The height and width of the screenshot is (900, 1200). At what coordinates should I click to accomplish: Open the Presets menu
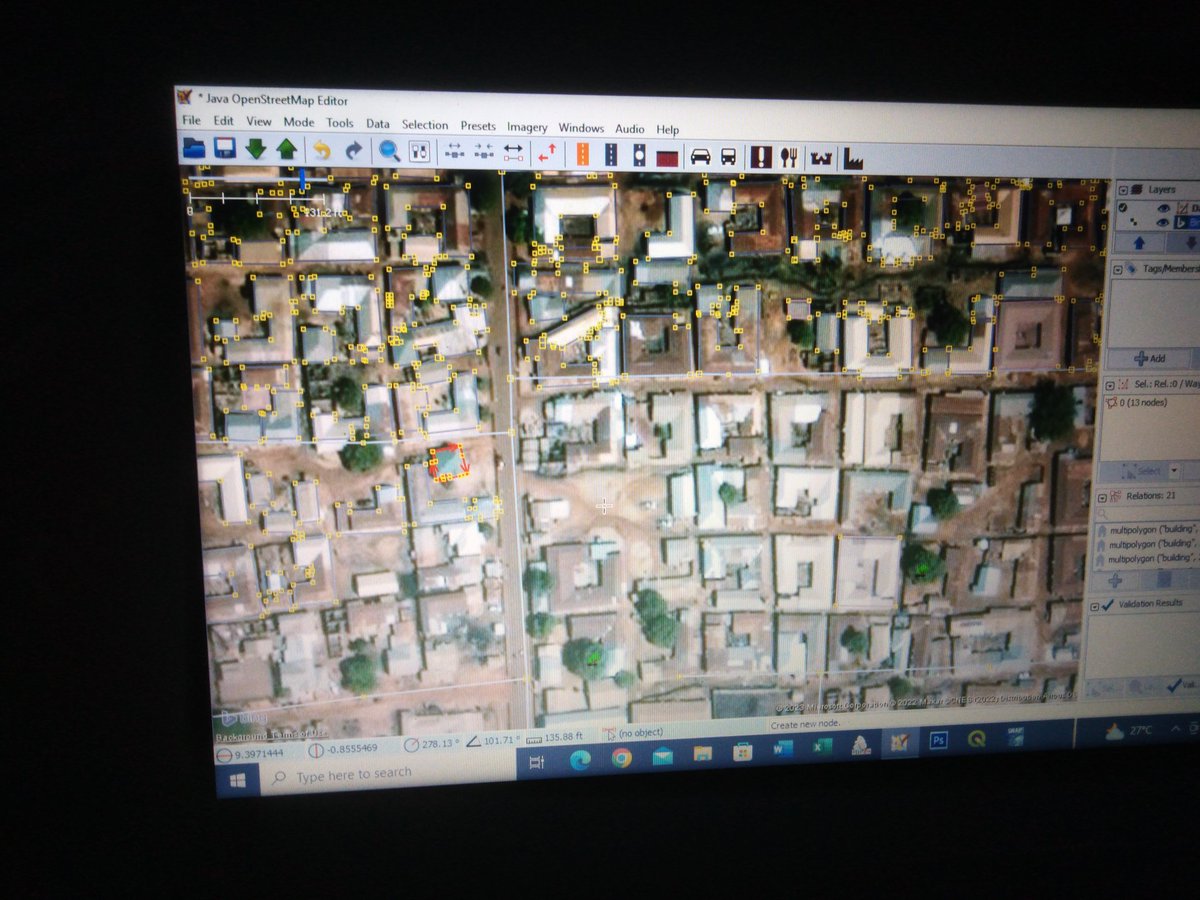pyautogui.click(x=478, y=126)
